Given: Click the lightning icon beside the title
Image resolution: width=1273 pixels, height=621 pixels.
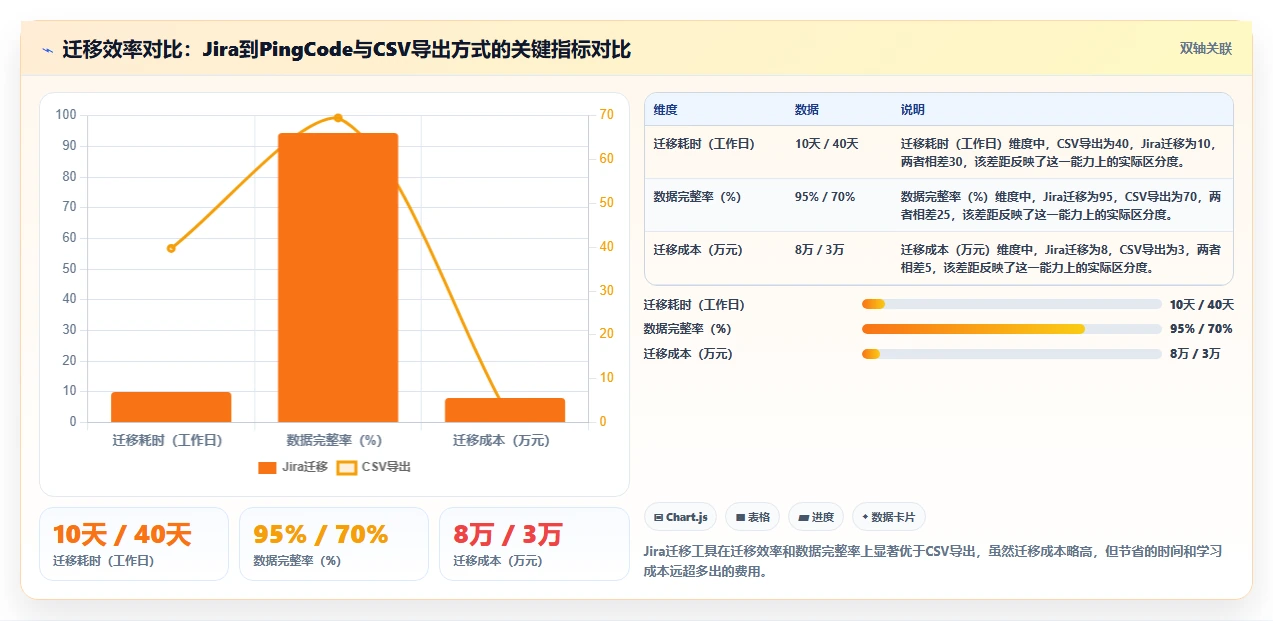Looking at the screenshot, I should 47,50.
